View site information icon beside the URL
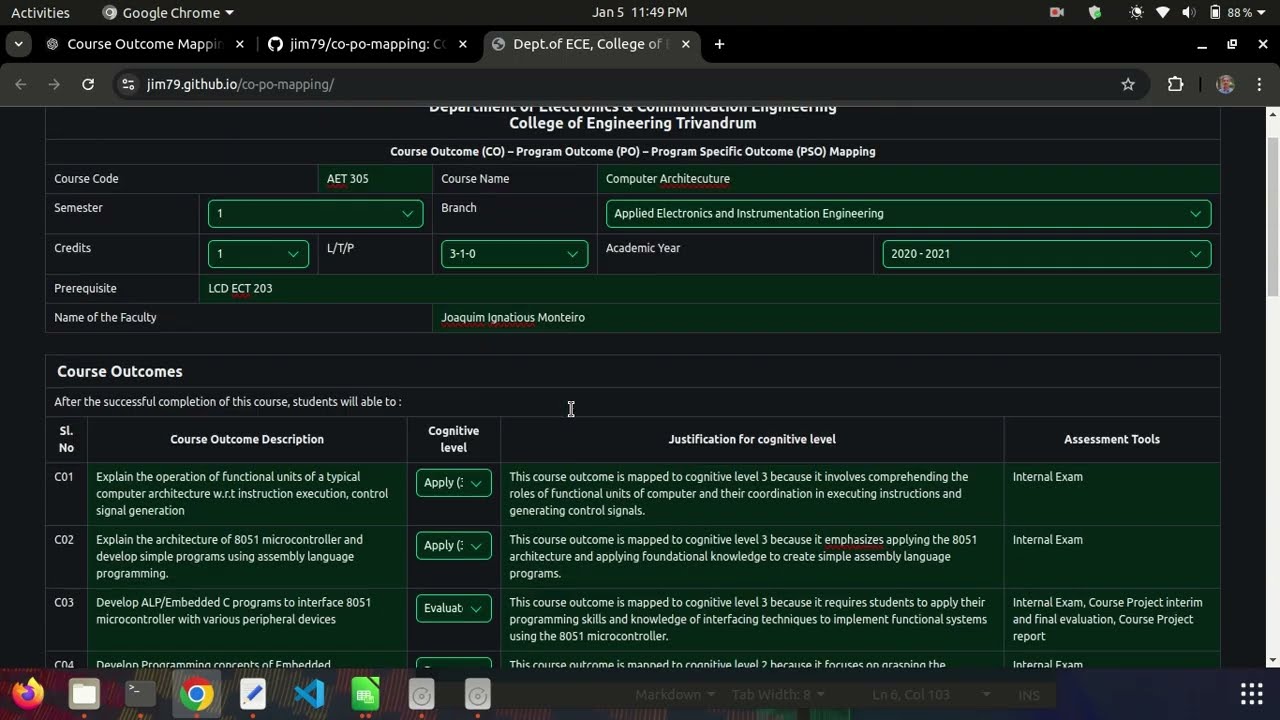Image resolution: width=1280 pixels, height=720 pixels. tap(127, 84)
